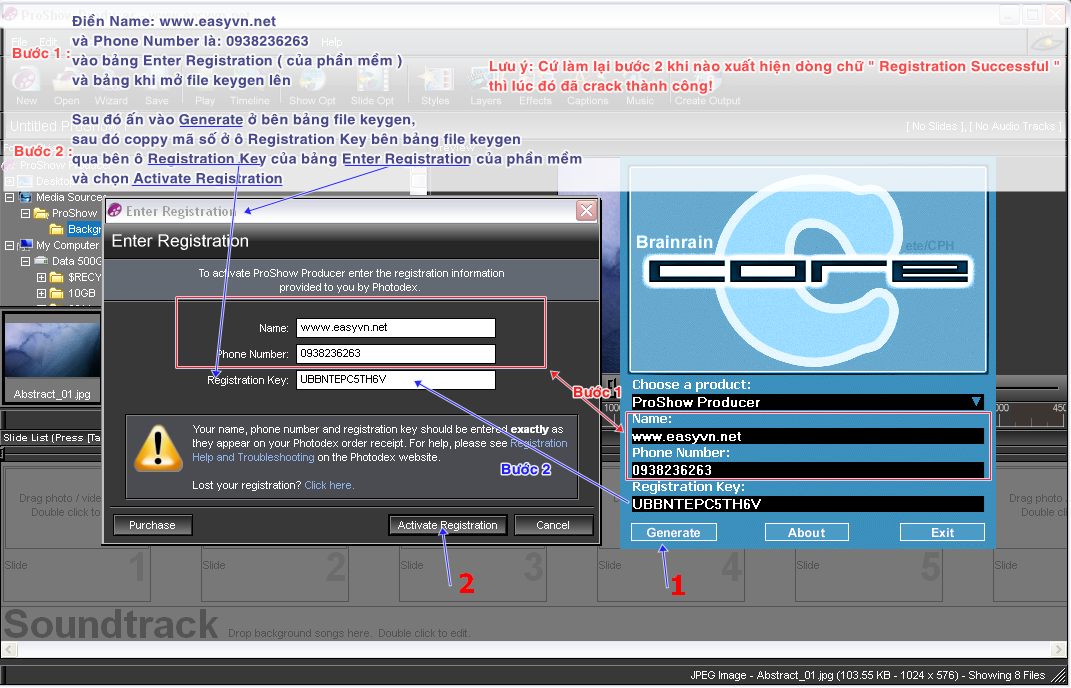1071x688 pixels.
Task: Click the Exit button in the keygen
Action: [943, 532]
